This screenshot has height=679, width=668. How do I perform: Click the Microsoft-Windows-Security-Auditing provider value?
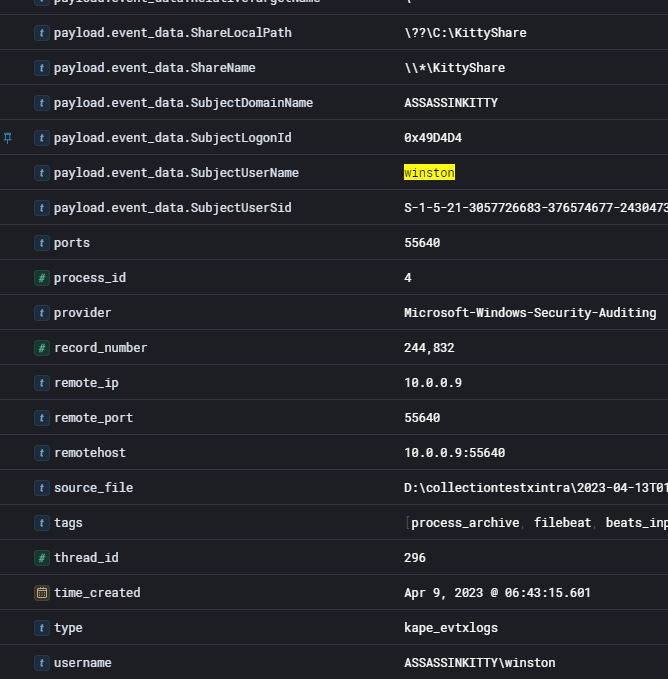pos(530,313)
